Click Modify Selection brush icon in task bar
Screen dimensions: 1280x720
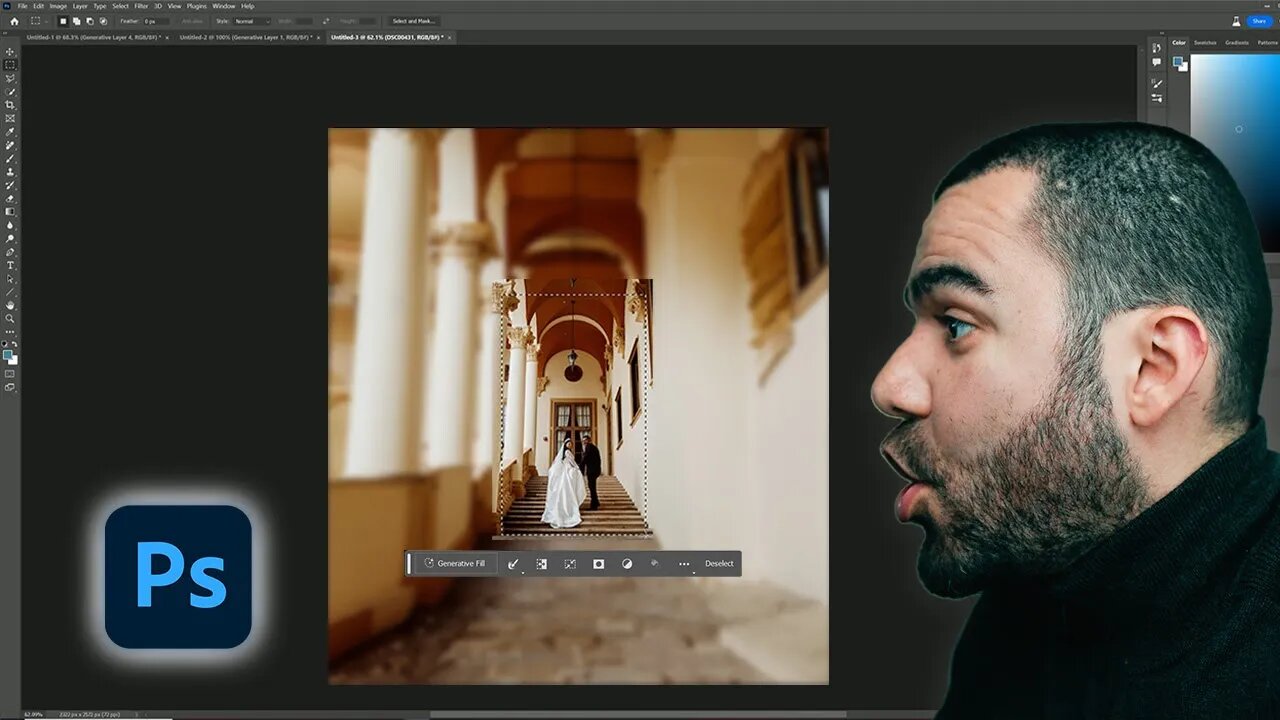click(513, 564)
